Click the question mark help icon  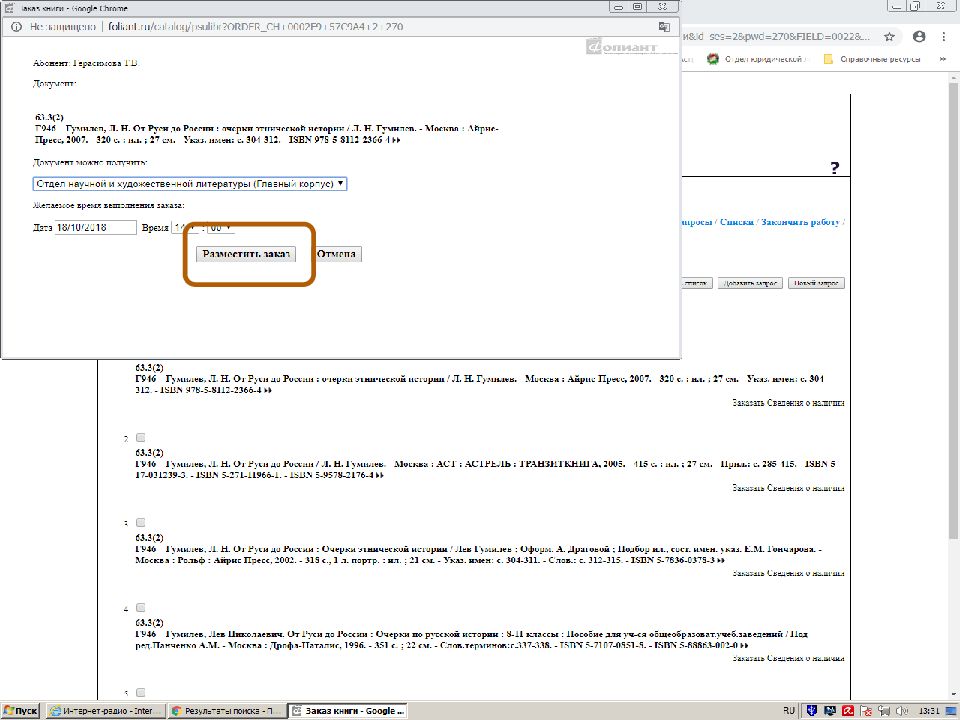tap(834, 169)
